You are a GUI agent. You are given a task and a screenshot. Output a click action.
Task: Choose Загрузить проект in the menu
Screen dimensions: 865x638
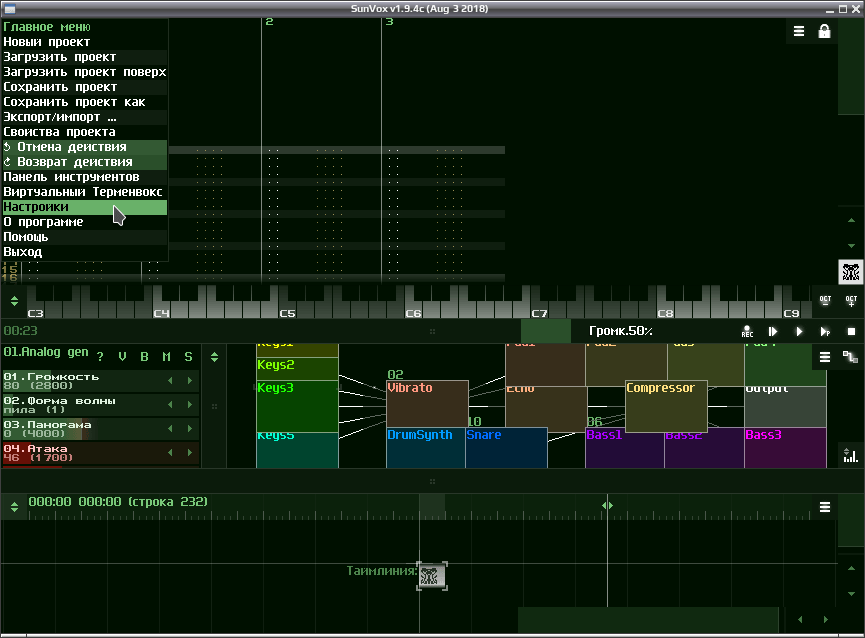click(84, 57)
